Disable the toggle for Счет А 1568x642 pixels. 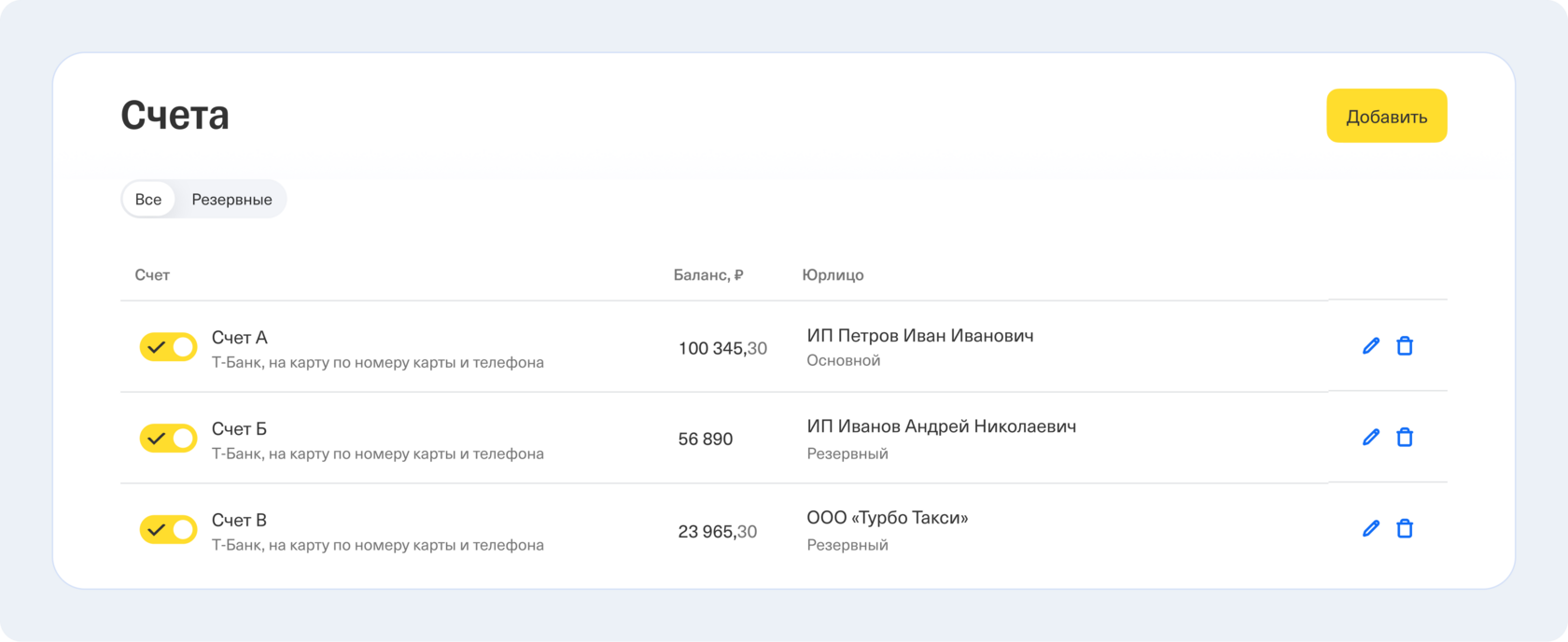(168, 347)
